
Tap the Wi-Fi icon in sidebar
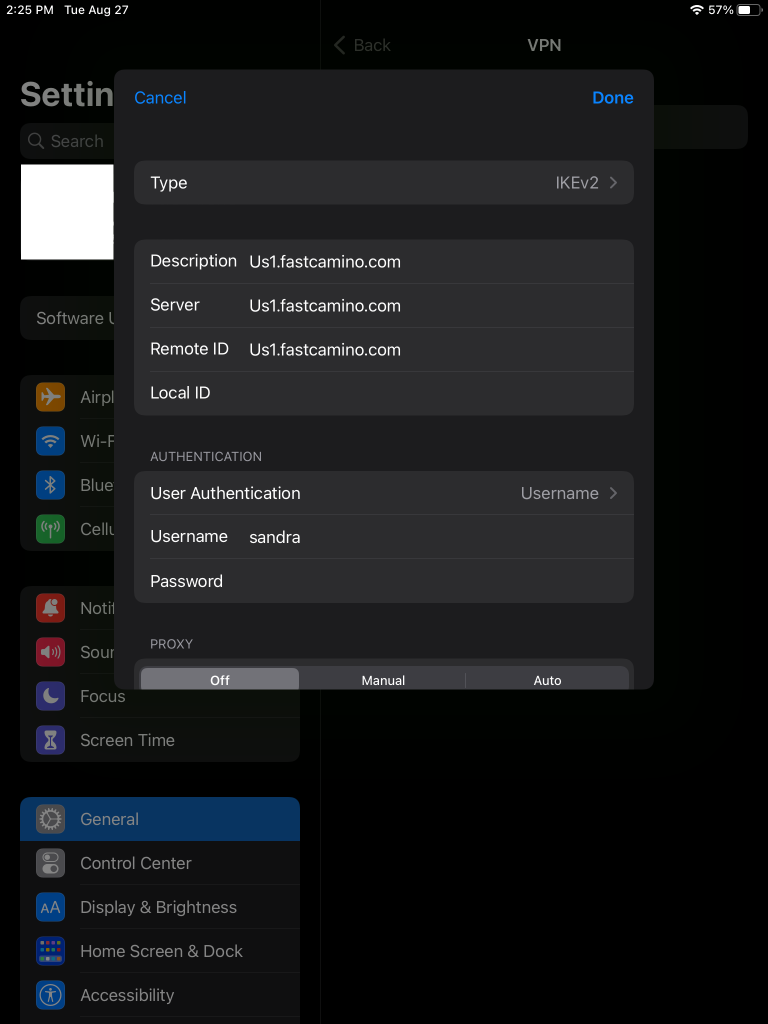[50, 441]
